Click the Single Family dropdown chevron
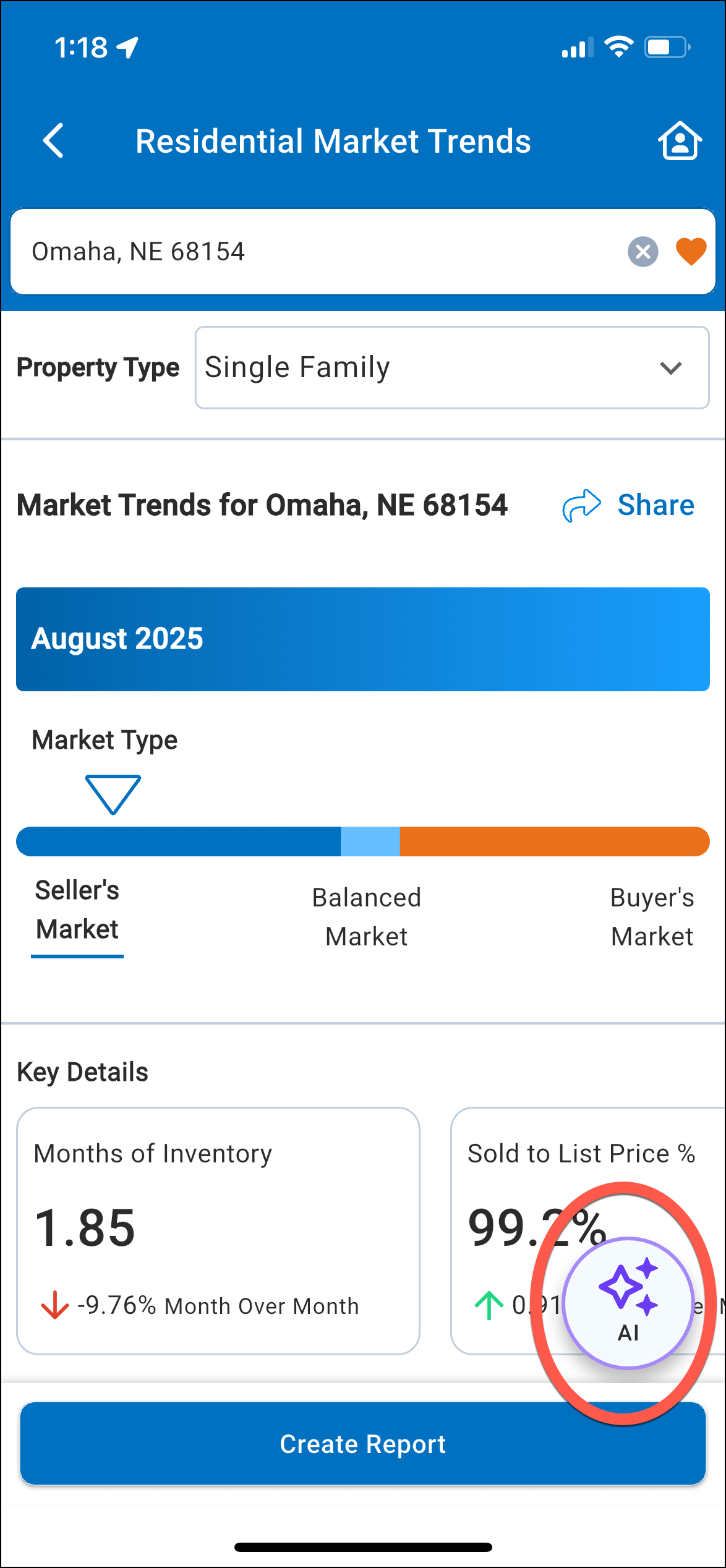The image size is (726, 1568). 670,368
